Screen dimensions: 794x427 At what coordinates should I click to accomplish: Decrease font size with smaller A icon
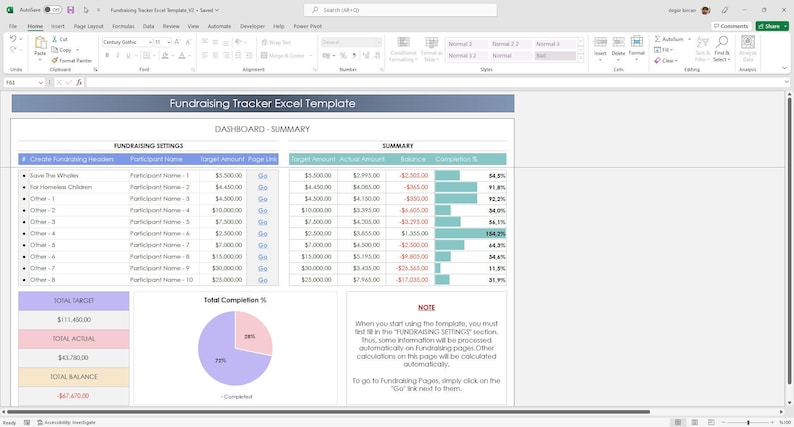click(x=188, y=42)
